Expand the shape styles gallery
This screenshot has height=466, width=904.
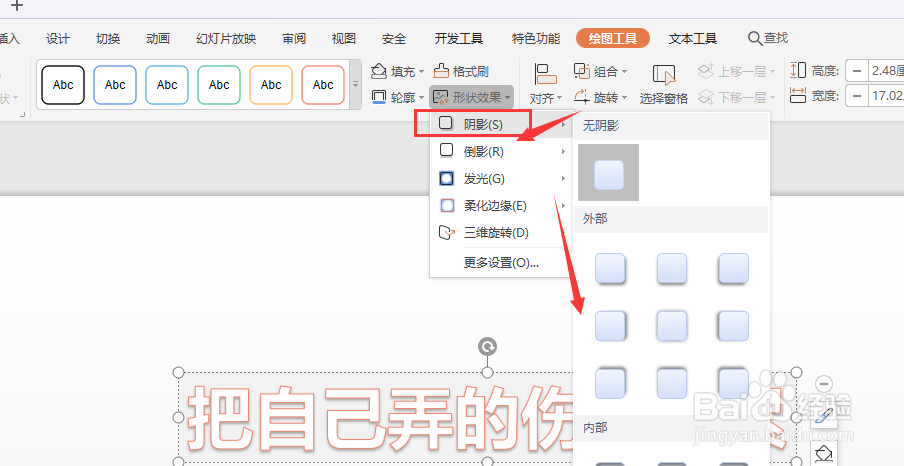click(x=356, y=84)
